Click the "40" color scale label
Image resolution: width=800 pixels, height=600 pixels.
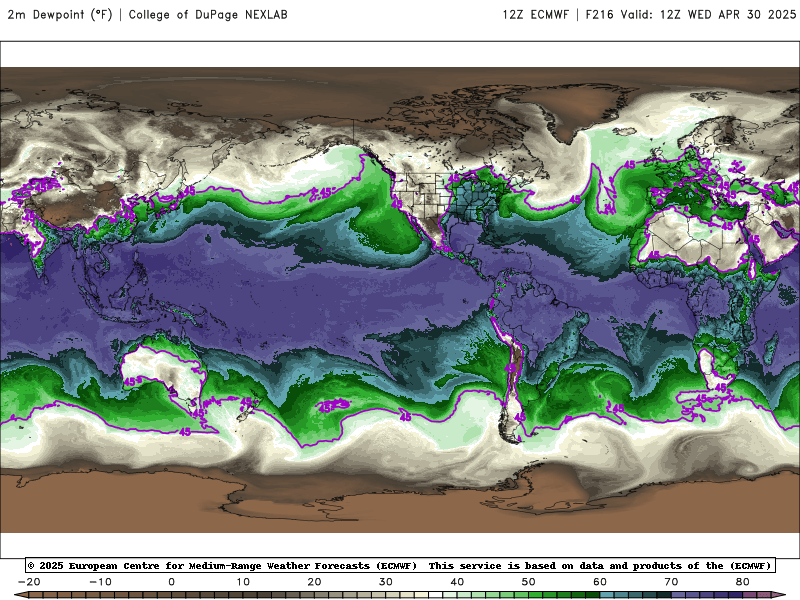click(x=457, y=582)
